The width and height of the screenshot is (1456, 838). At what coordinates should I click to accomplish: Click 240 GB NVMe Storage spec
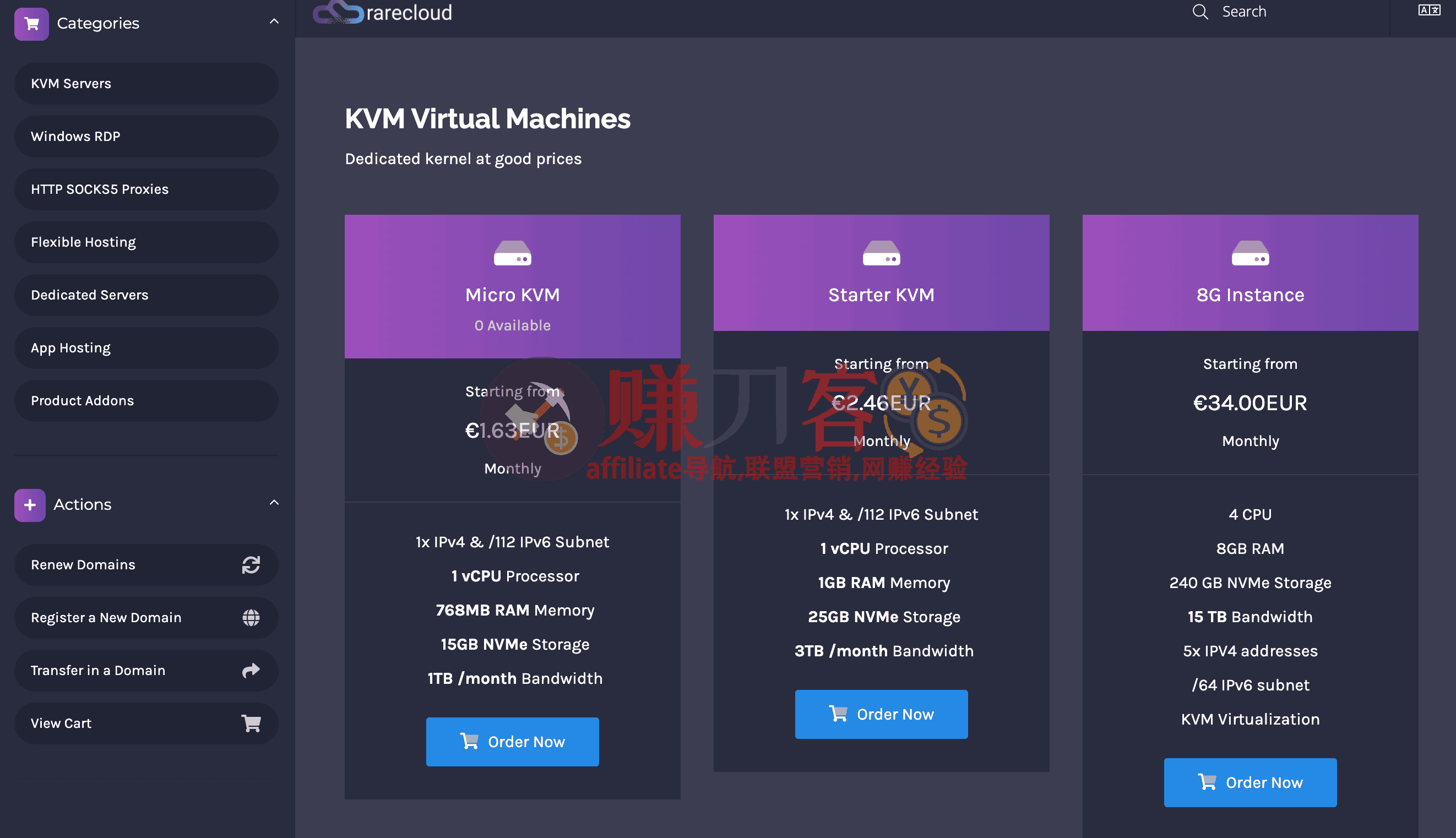[x=1250, y=583]
